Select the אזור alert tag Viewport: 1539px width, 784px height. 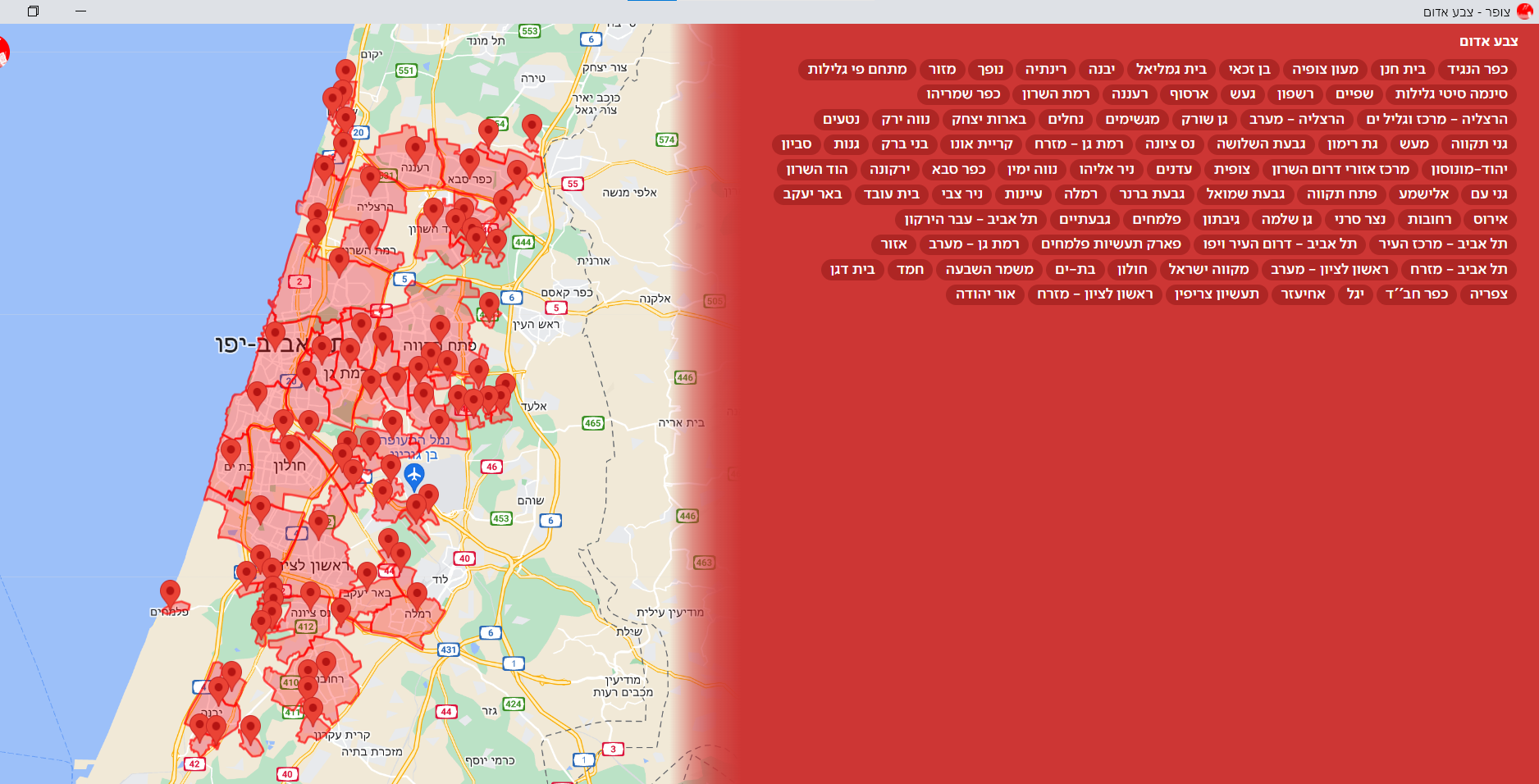[x=893, y=244]
